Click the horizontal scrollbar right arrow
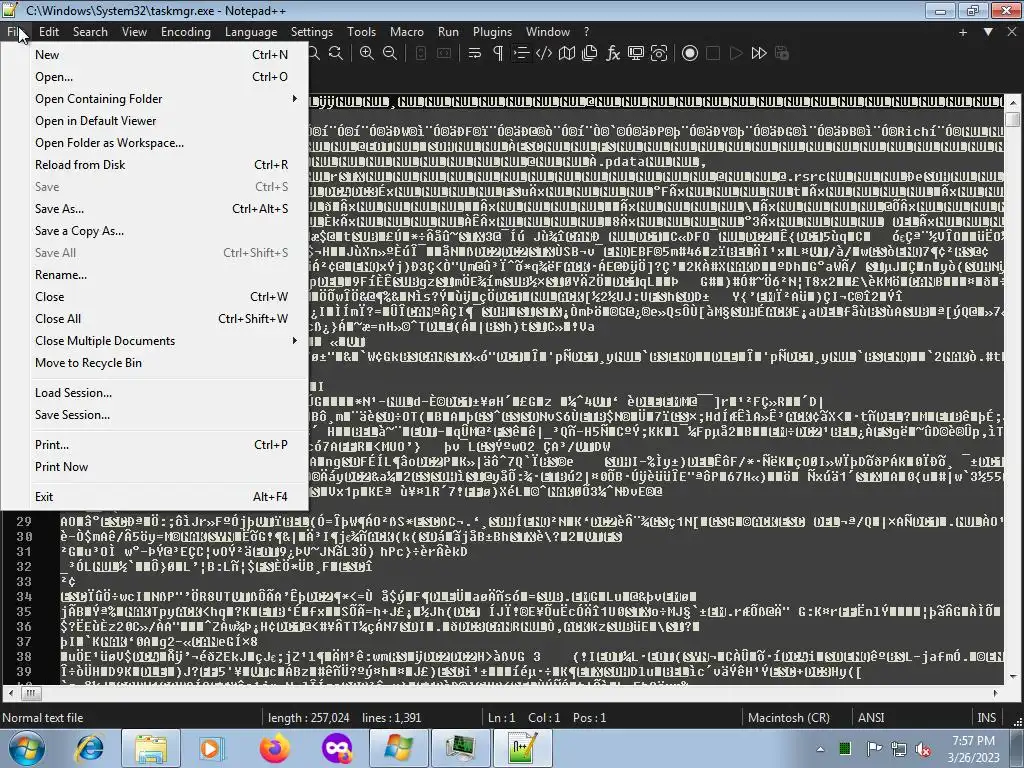The height and width of the screenshot is (768, 1024). [x=995, y=693]
